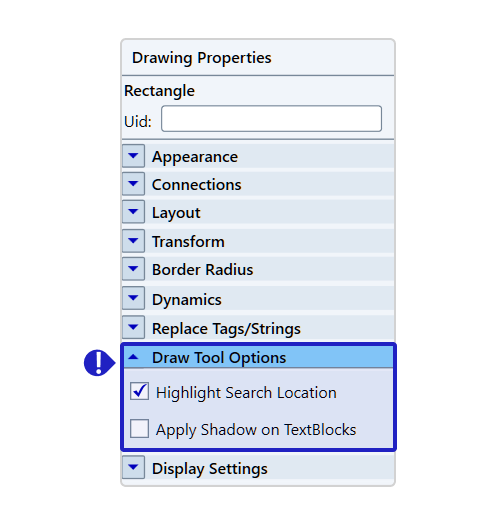Expand the Layout section arrow
The width and height of the screenshot is (477, 525).
click(x=134, y=212)
